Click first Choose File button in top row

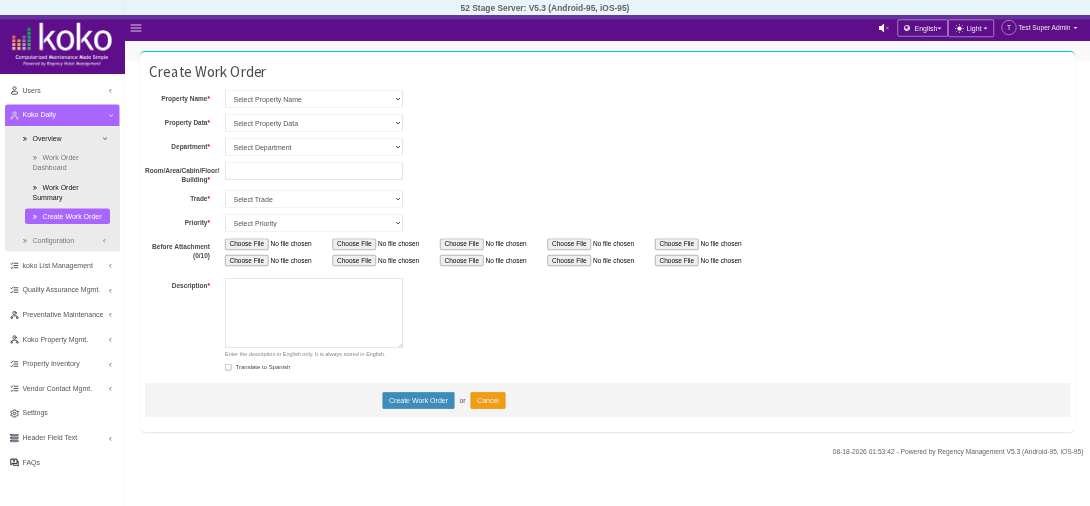pyautogui.click(x=247, y=244)
